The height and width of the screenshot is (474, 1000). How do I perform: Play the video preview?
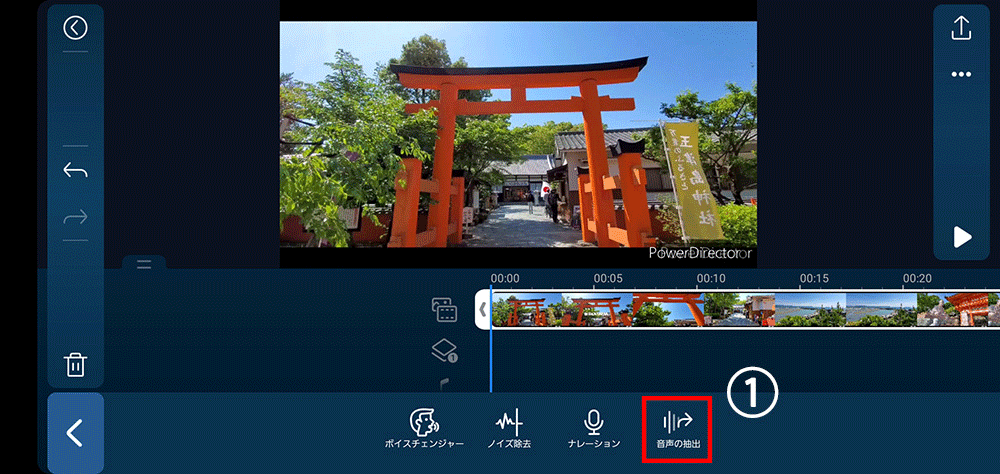(x=962, y=237)
